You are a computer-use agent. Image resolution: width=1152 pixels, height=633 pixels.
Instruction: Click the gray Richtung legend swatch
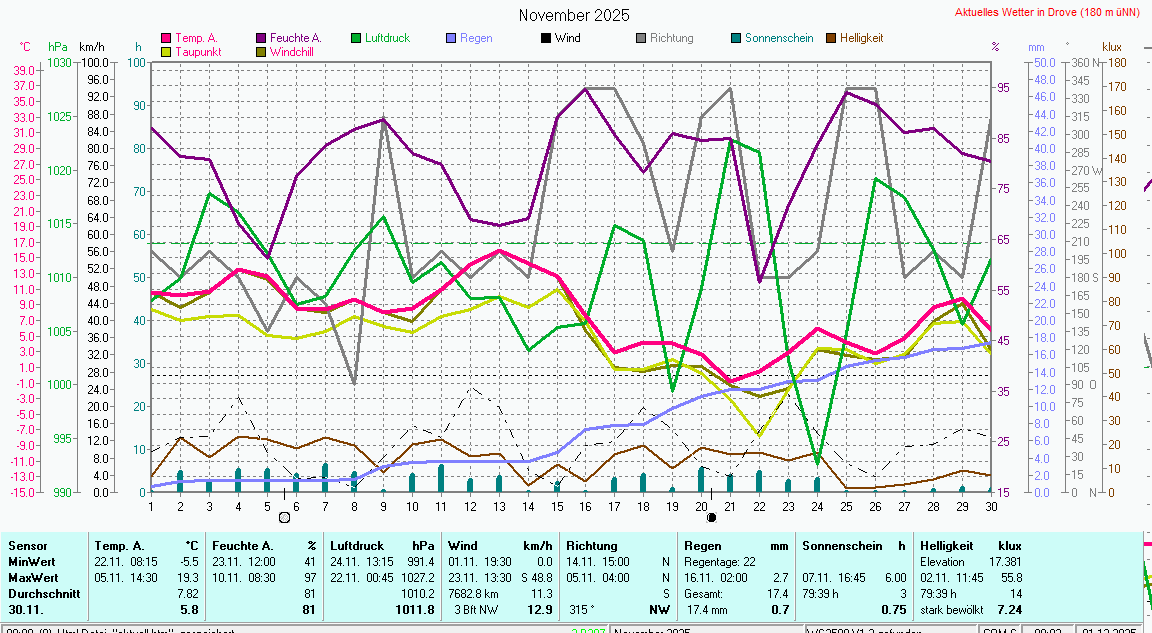641,38
